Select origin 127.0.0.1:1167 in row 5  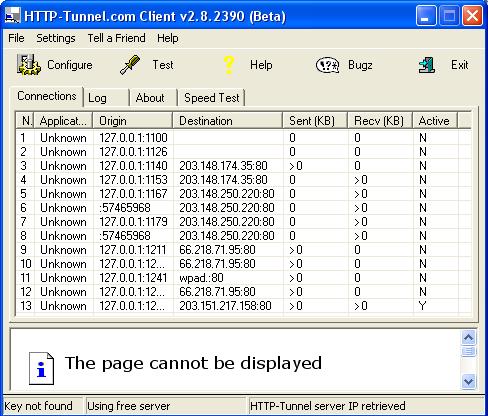(133, 194)
